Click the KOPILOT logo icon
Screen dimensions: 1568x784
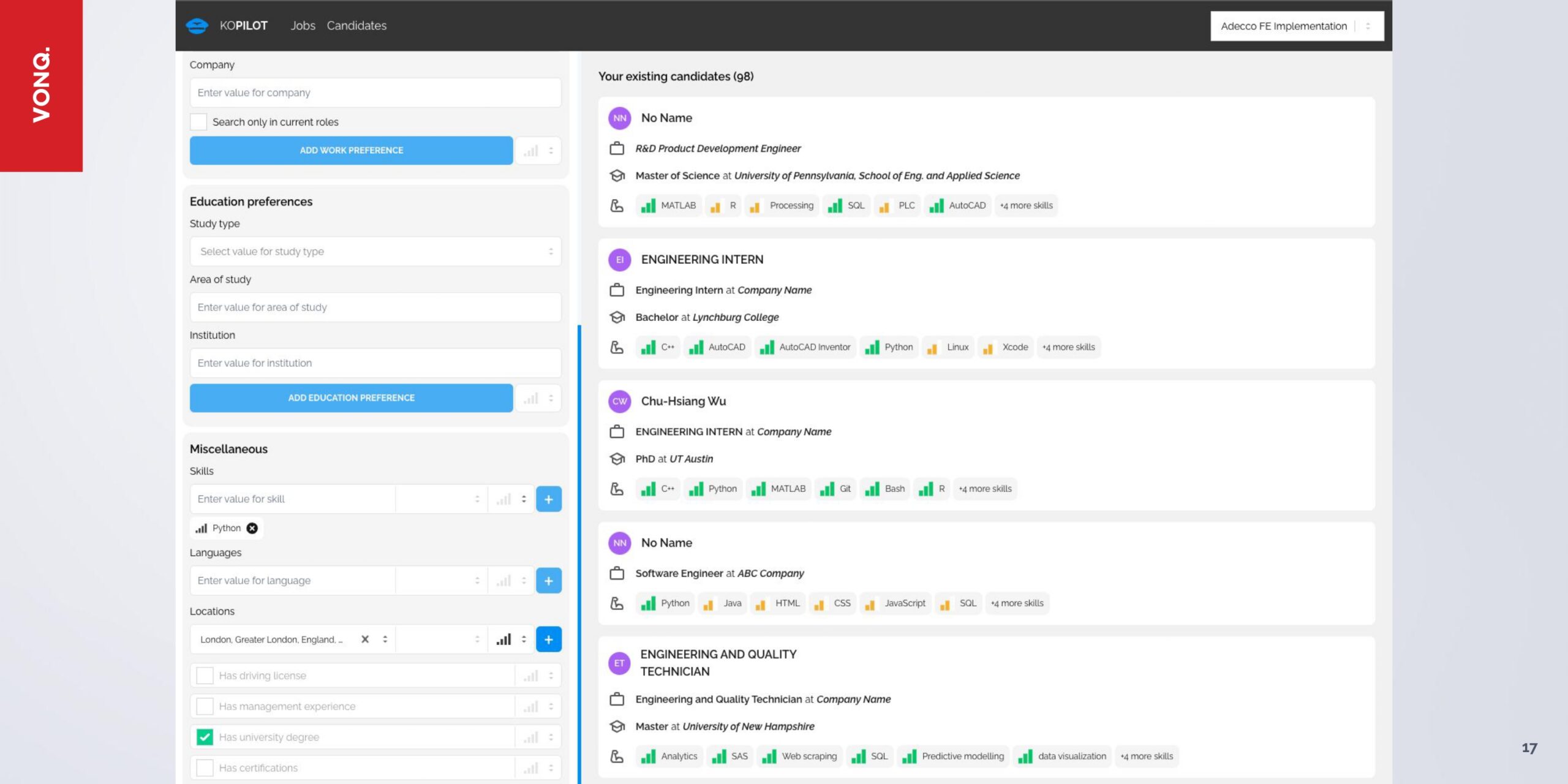coord(196,25)
